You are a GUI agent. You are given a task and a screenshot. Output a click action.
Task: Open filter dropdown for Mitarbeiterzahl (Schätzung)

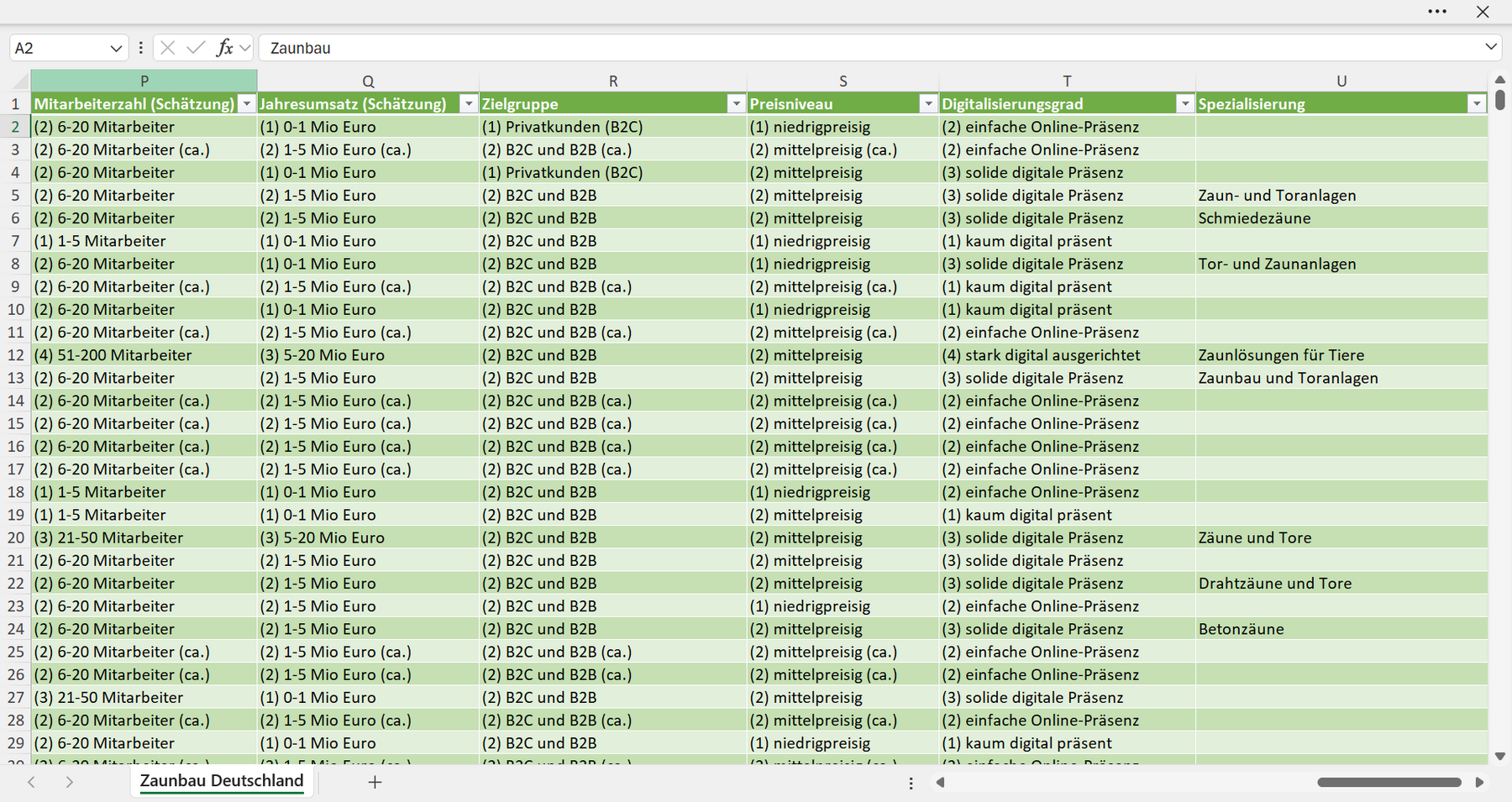(x=247, y=104)
